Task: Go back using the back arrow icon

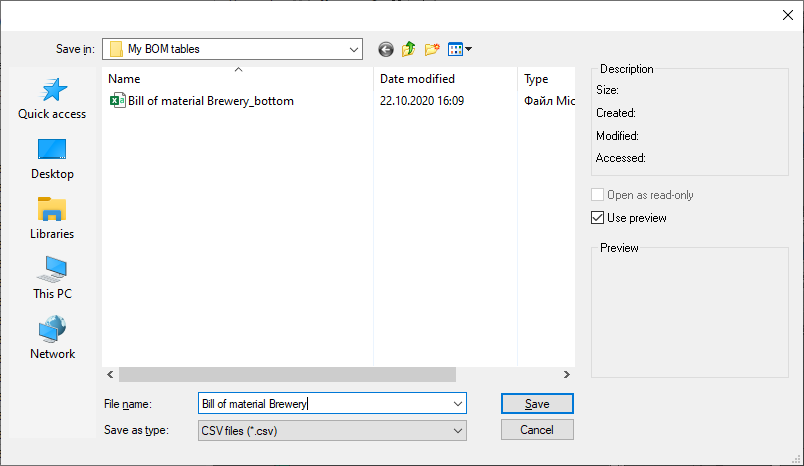Action: (386, 49)
